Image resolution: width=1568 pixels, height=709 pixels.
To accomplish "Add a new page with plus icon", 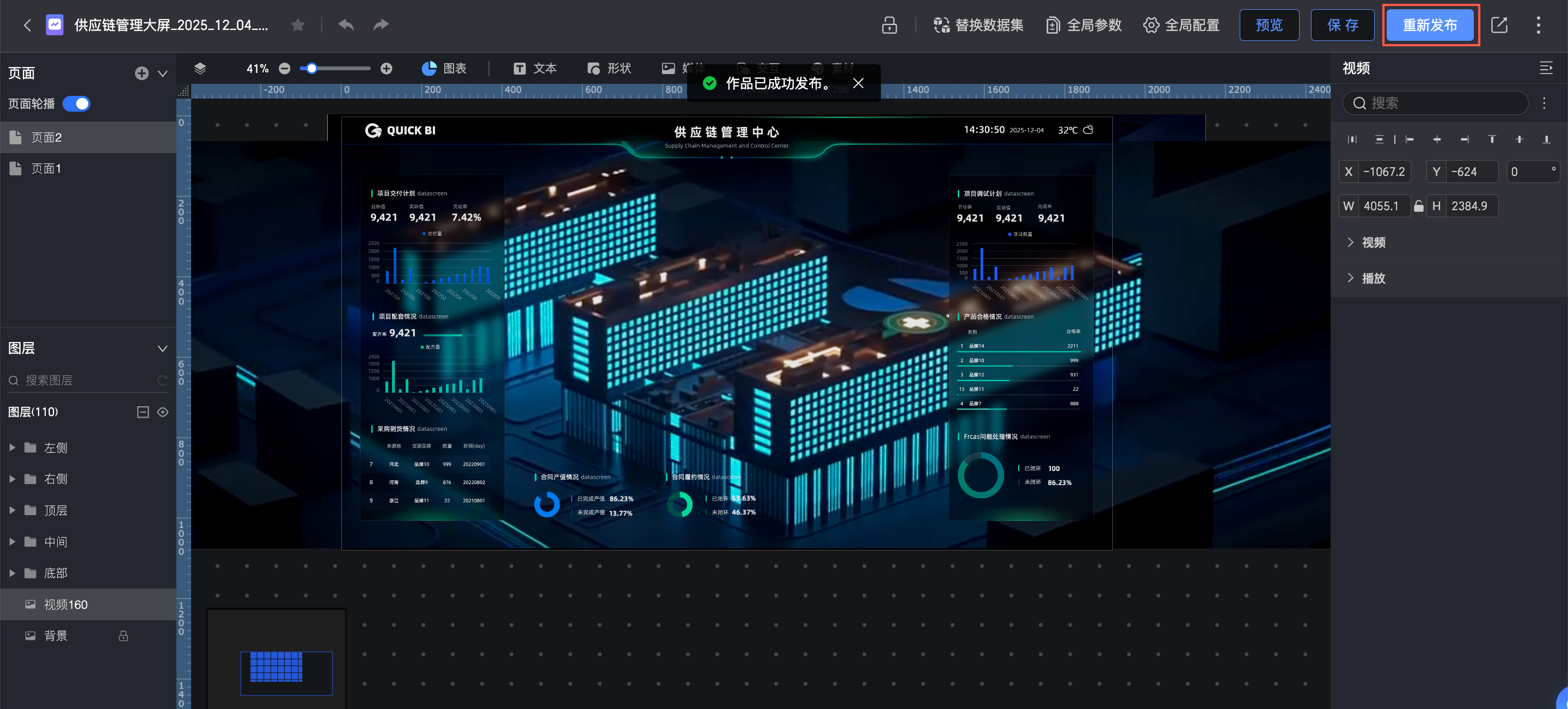I will tap(141, 73).
